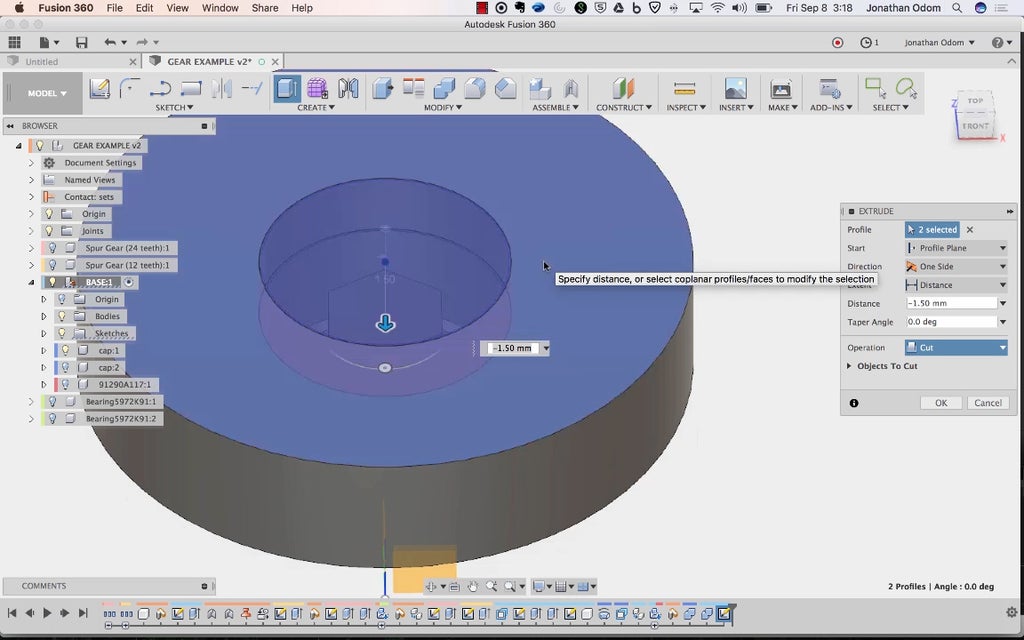Toggle visibility bulb for Spur Gear (24 teeth):1
The image size is (1024, 640).
pos(52,248)
